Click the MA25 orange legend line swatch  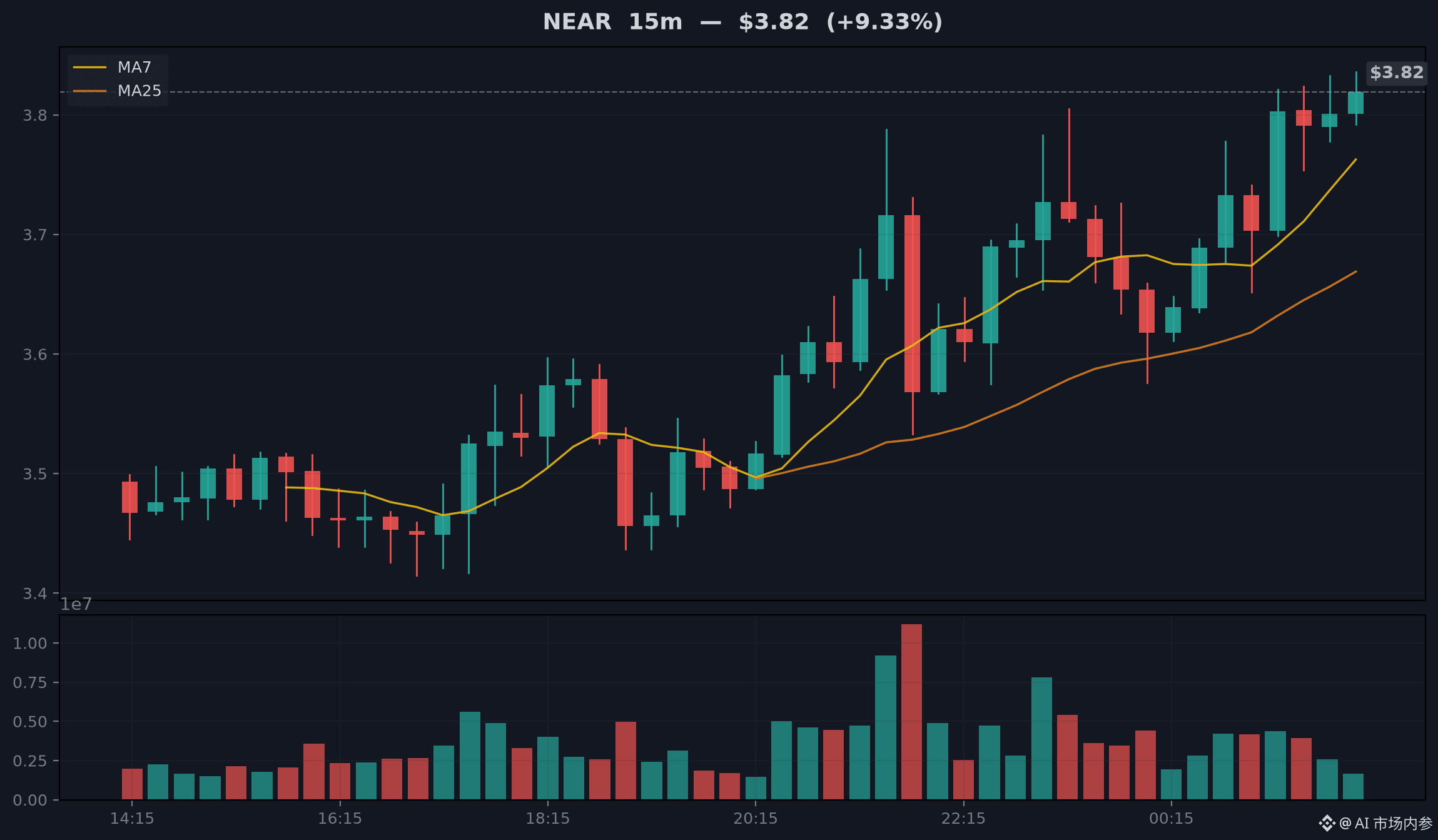89,91
